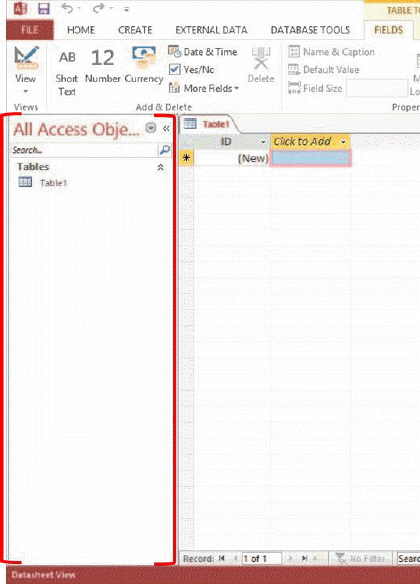
Task: Click the navigation pane Search box
Action: (85, 150)
